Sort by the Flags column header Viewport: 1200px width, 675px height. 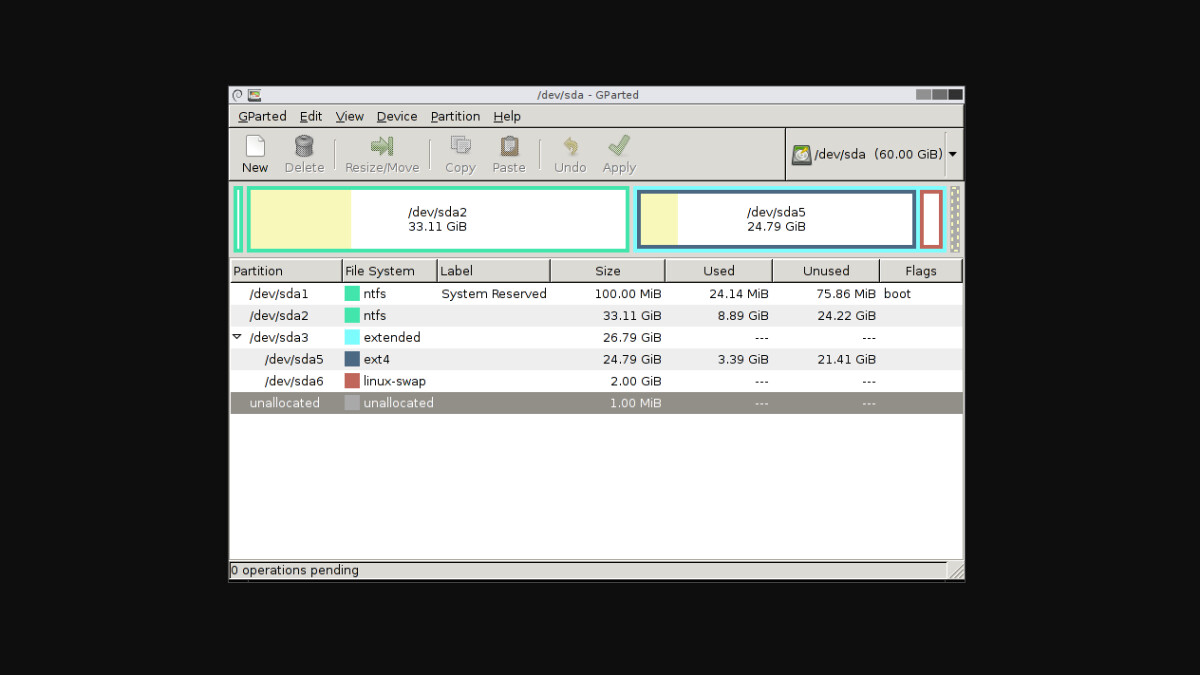[921, 271]
